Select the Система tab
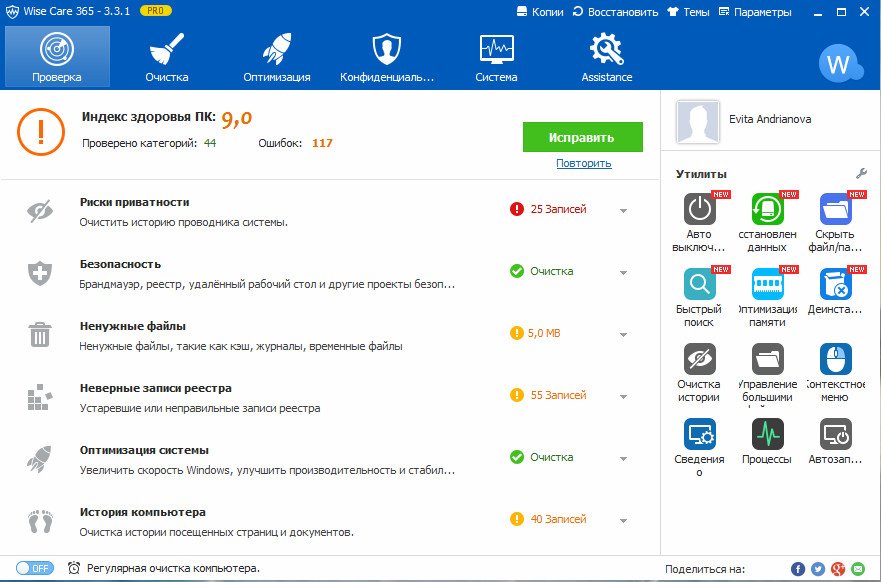Image resolution: width=881 pixels, height=582 pixels. click(x=496, y=57)
